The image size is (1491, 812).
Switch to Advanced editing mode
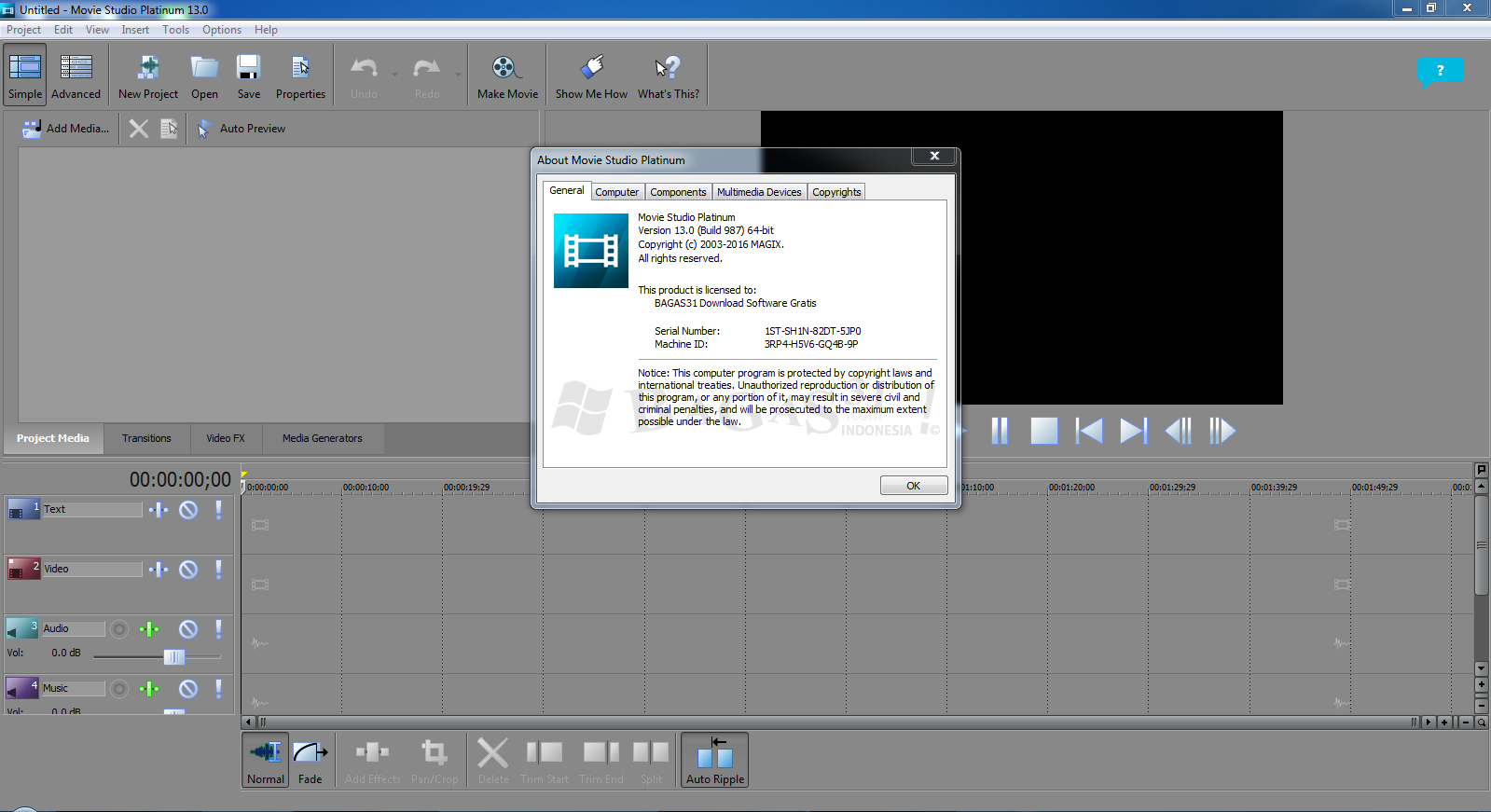tap(76, 76)
